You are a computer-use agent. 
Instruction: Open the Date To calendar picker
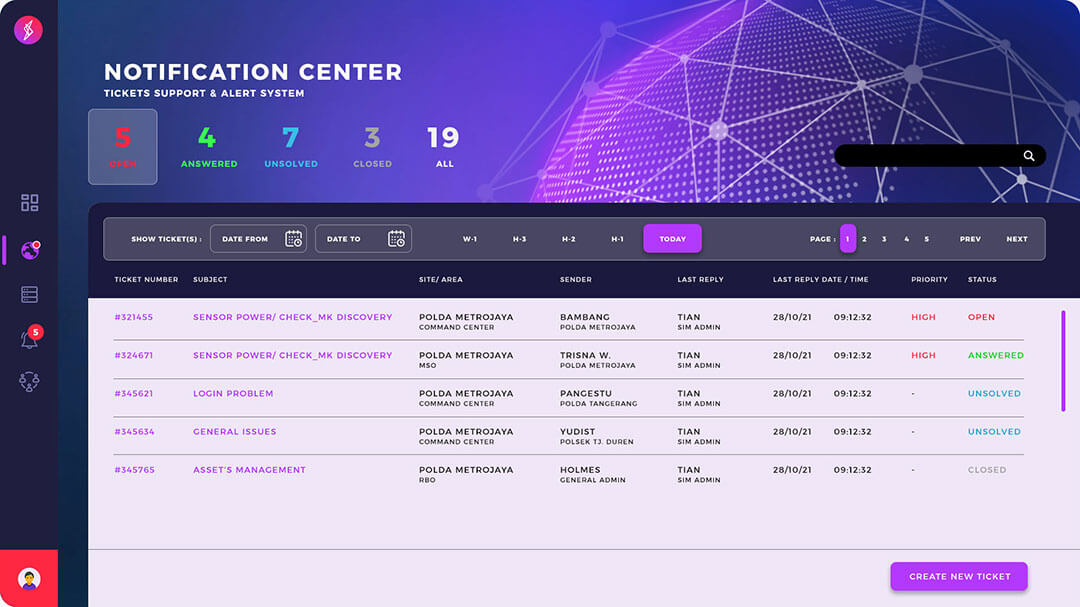[396, 239]
